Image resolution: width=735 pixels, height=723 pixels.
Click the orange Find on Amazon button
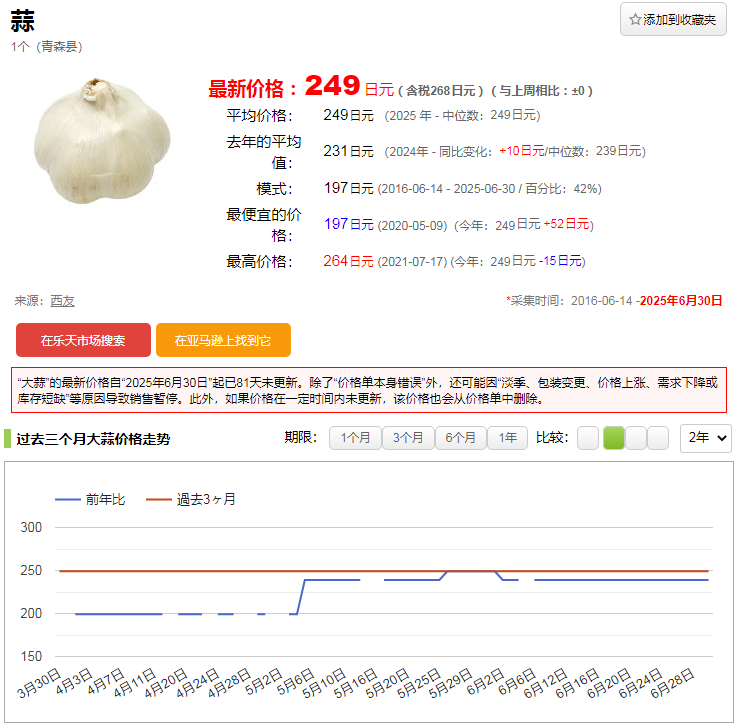pos(223,340)
